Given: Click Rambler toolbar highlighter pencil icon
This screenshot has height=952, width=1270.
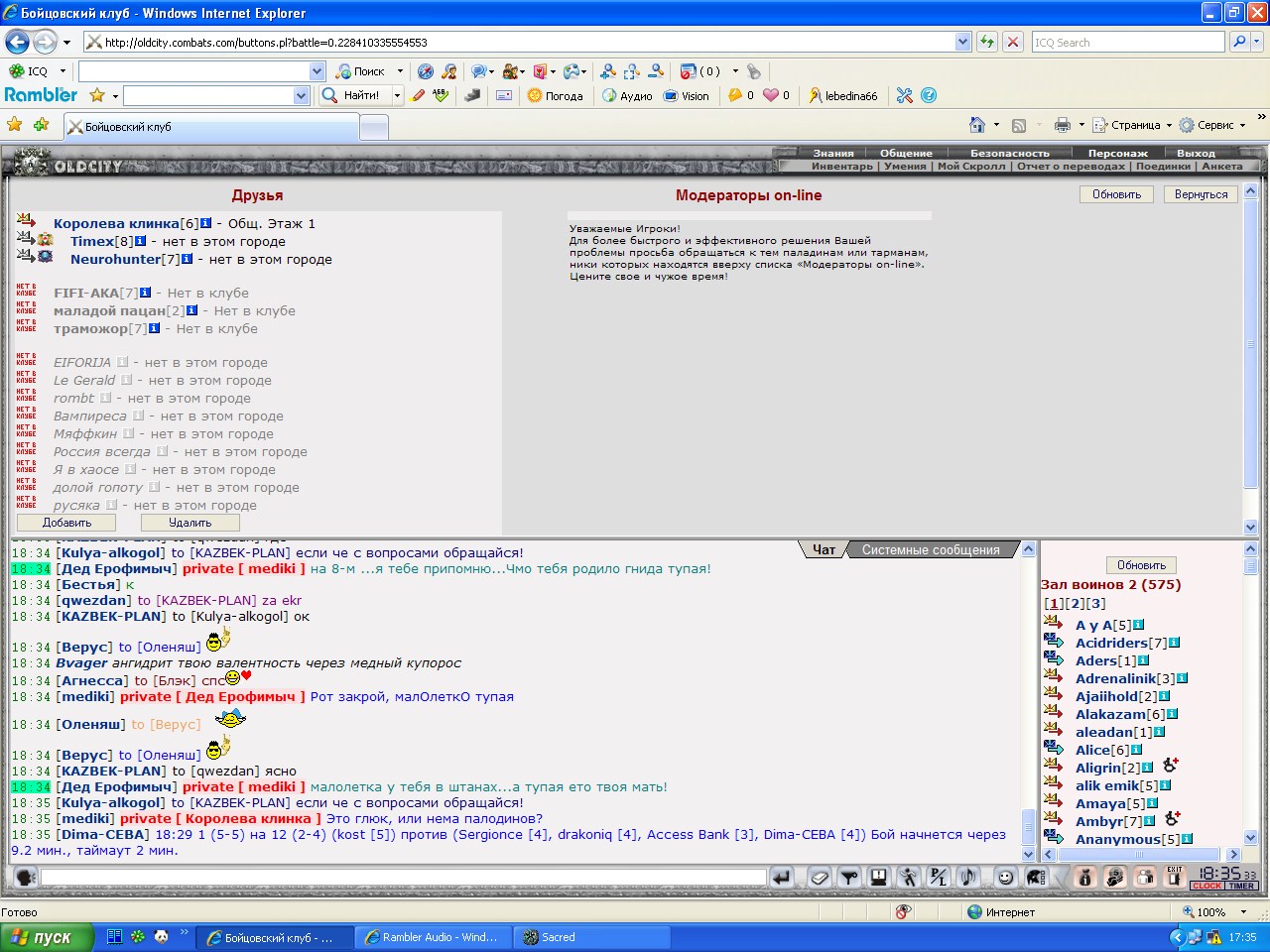Looking at the screenshot, I should click(419, 95).
